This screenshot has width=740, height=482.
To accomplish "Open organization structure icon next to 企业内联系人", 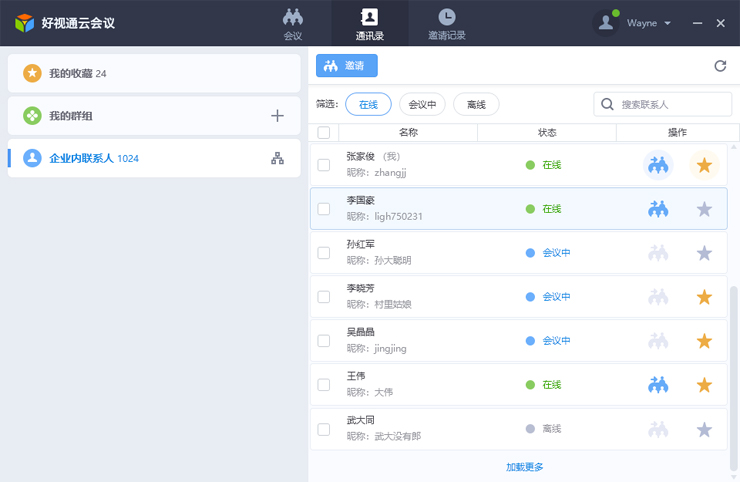I will 278,158.
